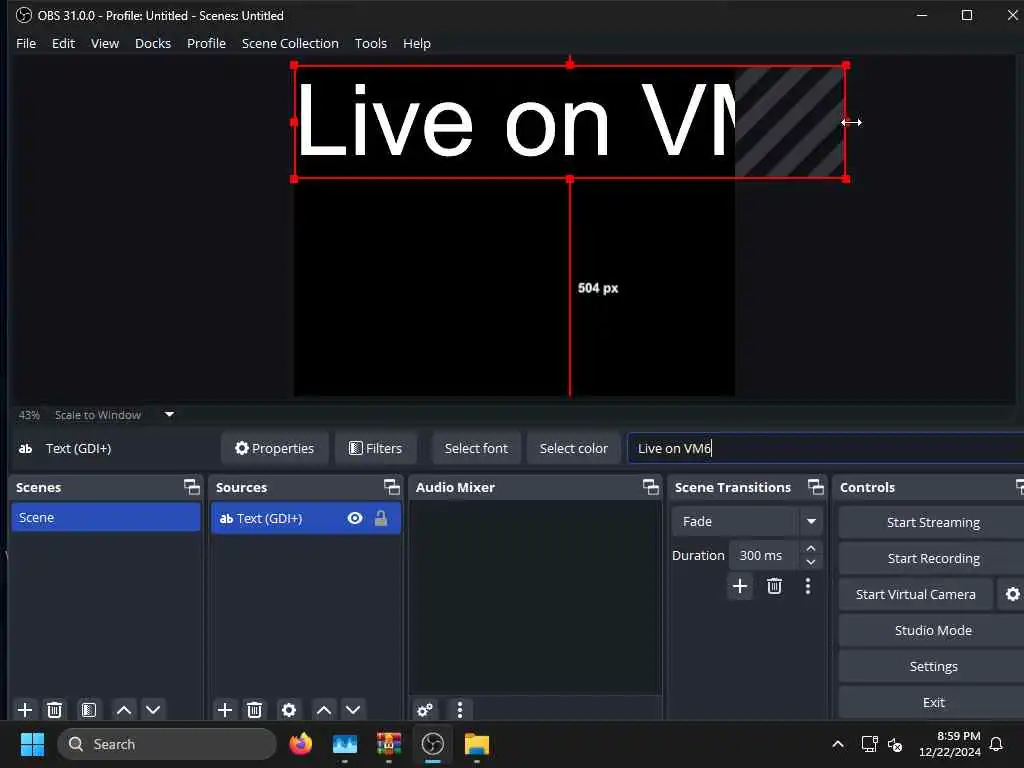This screenshot has width=1024, height=768.
Task: Remove the selected source with the trash icon
Action: pos(255,710)
